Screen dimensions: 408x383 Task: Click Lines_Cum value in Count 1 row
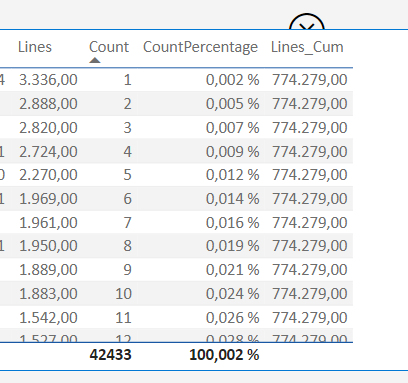(310, 80)
